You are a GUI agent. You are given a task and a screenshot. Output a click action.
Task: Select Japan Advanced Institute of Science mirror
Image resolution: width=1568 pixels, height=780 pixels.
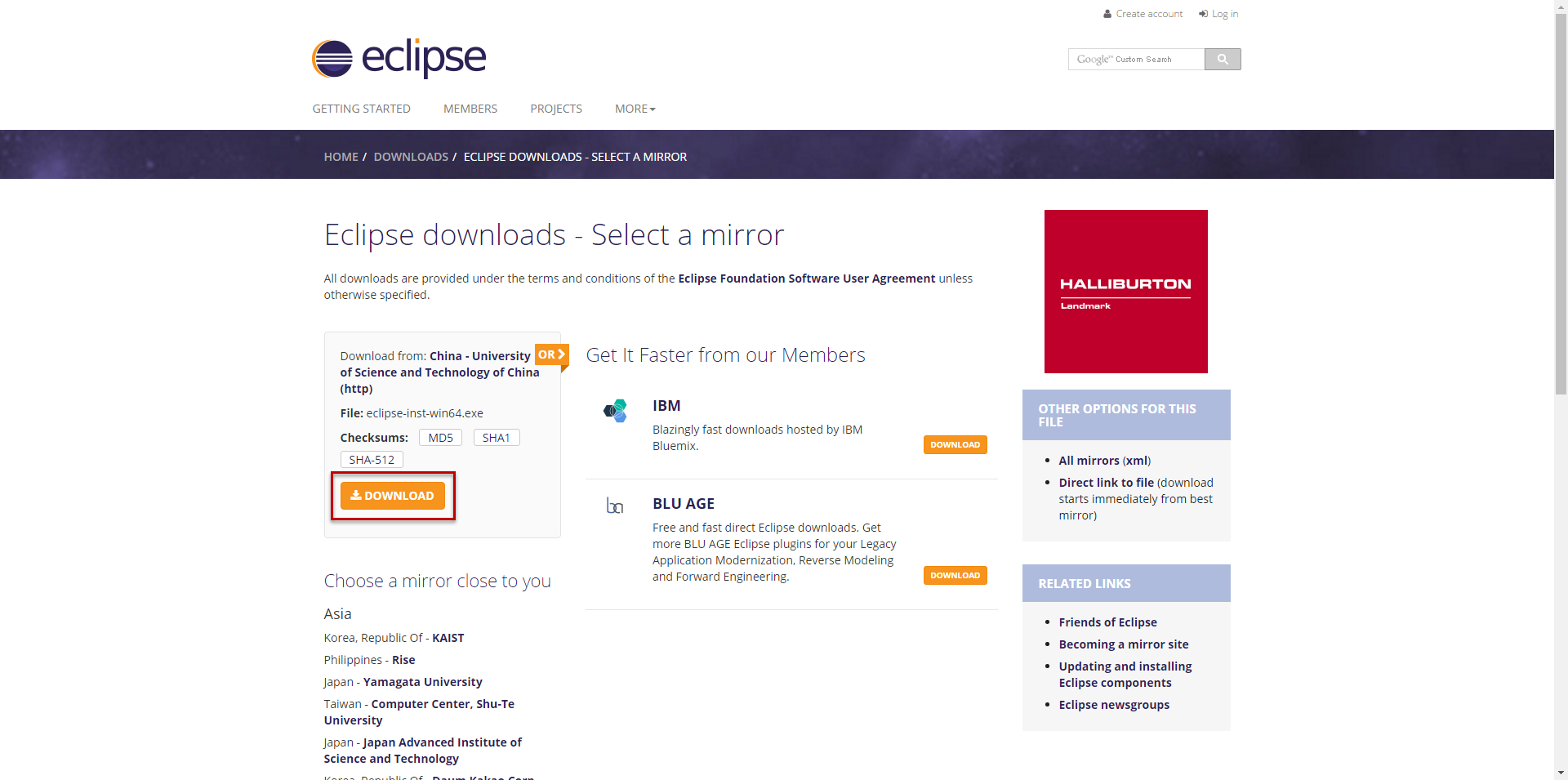point(422,751)
